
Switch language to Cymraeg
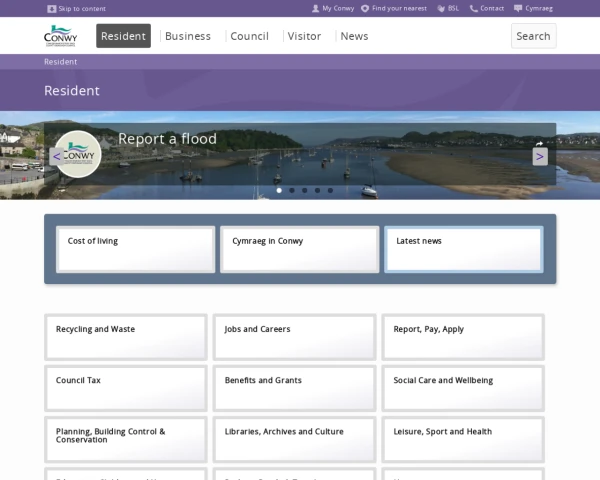[533, 8]
